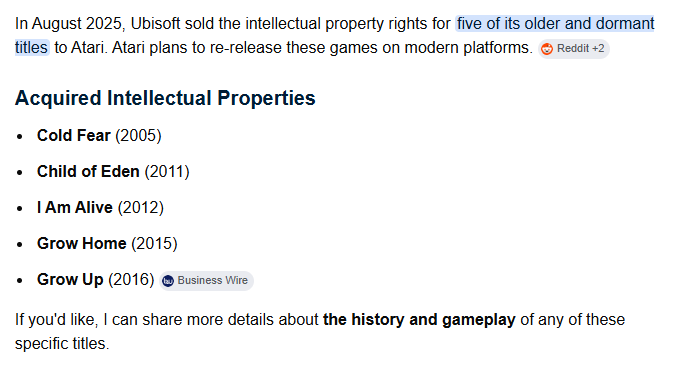
Task: Click the 'Grow Up' list item
Action: 96,280
